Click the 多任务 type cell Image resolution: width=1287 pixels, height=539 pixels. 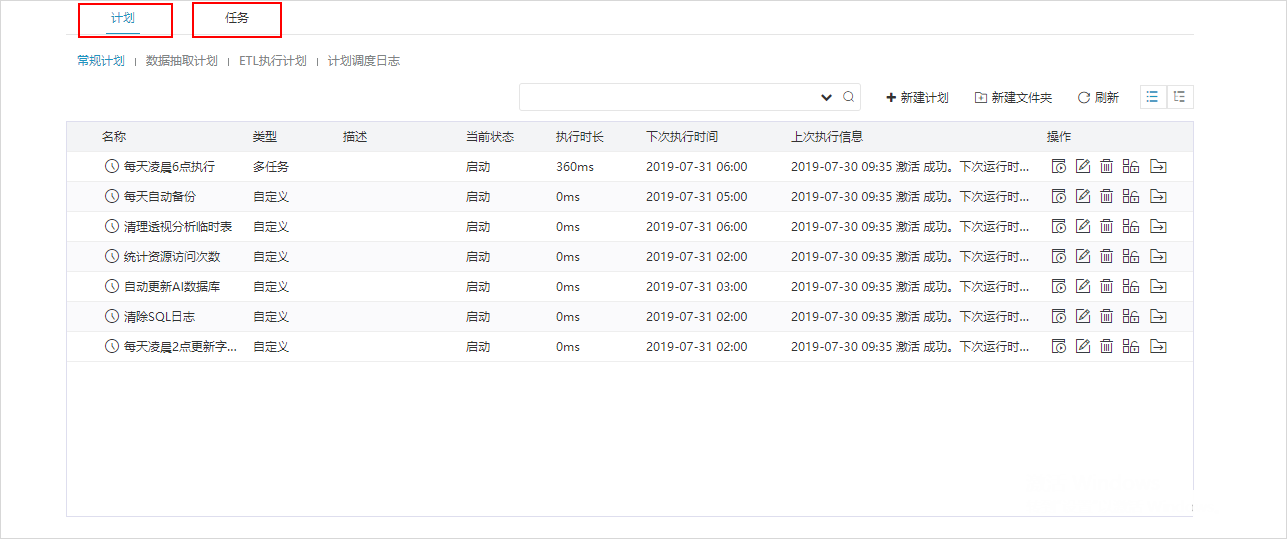[x=271, y=167]
